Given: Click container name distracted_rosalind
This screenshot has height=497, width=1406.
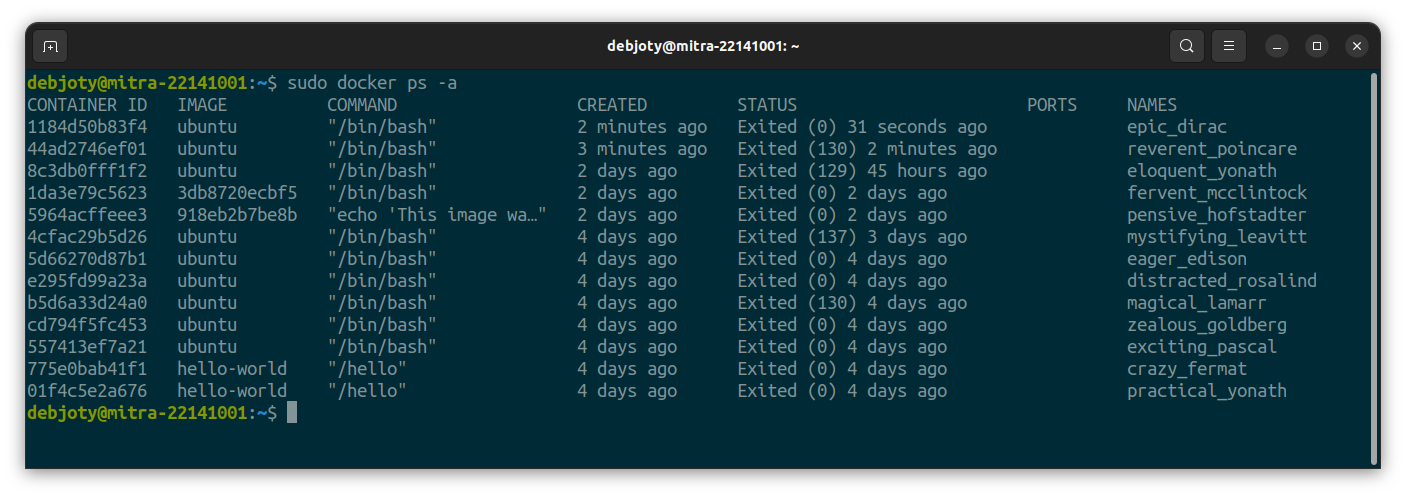Looking at the screenshot, I should 1222,281.
